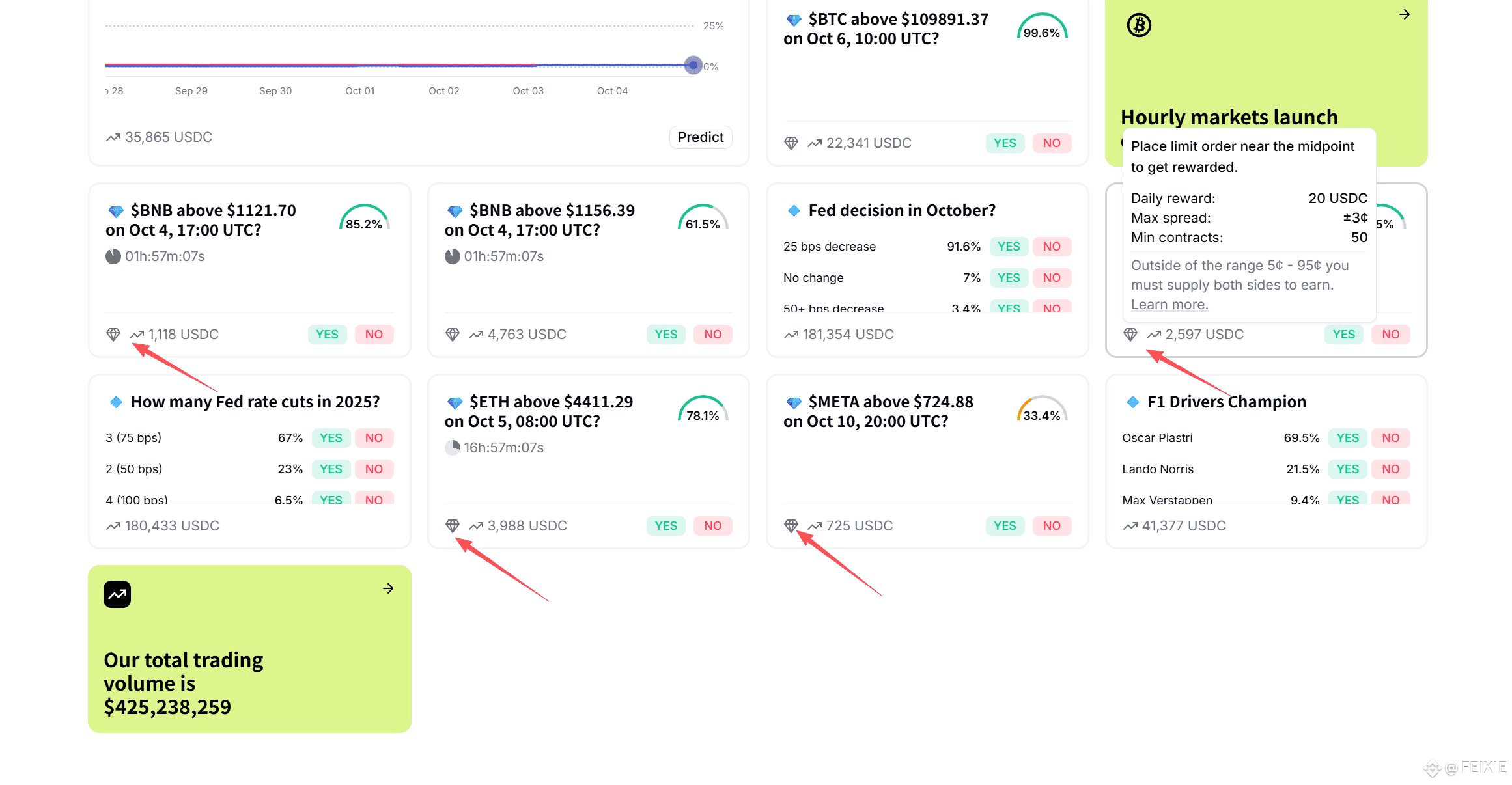Click the chart's end-point marker at 0%
The width and height of the screenshot is (1512, 785).
click(693, 65)
